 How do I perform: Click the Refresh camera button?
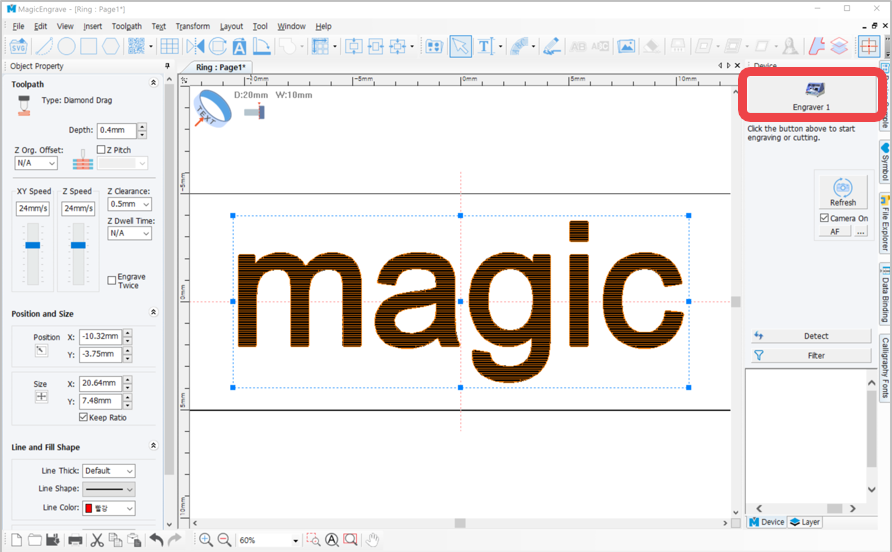843,191
